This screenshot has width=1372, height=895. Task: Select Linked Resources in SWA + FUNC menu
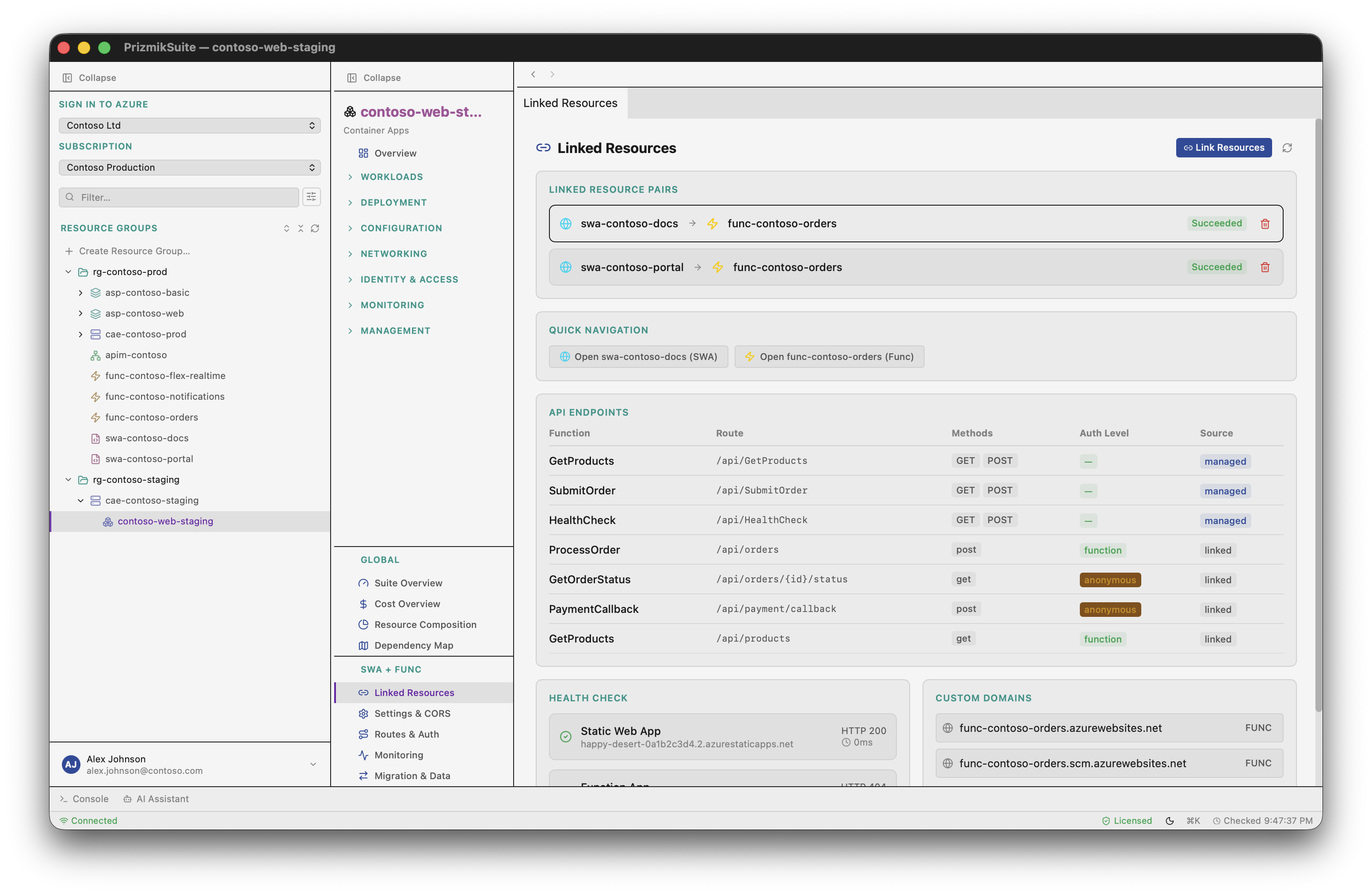point(424,692)
